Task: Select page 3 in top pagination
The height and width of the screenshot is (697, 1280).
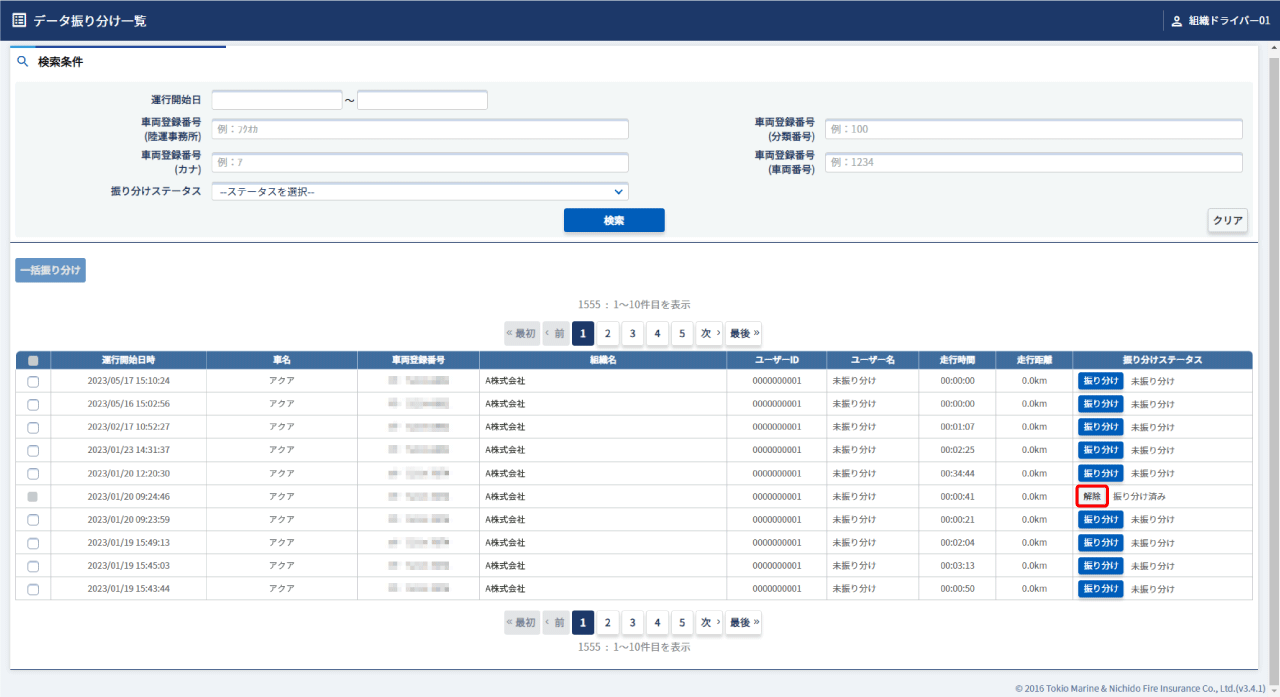Action: (x=632, y=333)
